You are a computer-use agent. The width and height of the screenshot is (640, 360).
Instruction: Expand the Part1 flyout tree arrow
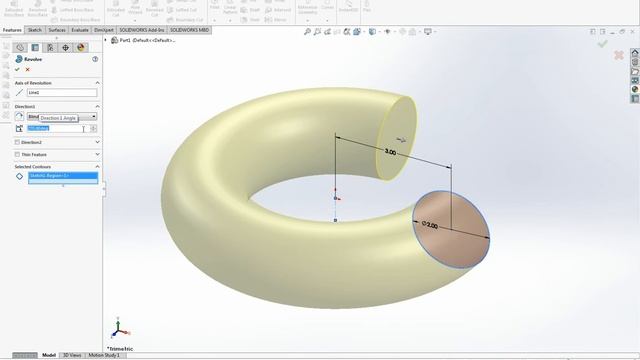click(x=106, y=40)
